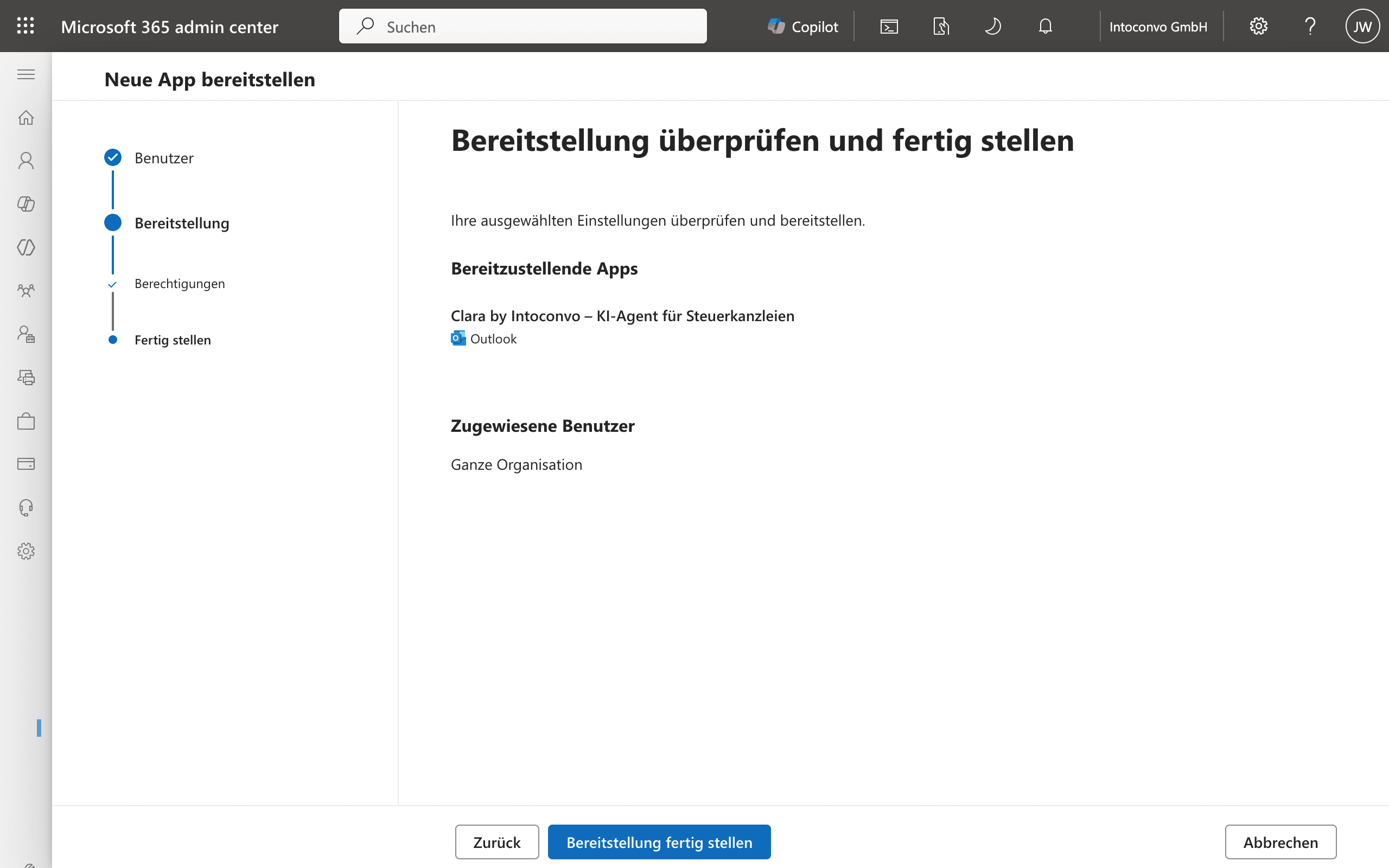Click the search magnifier icon
1389x868 pixels.
(365, 27)
